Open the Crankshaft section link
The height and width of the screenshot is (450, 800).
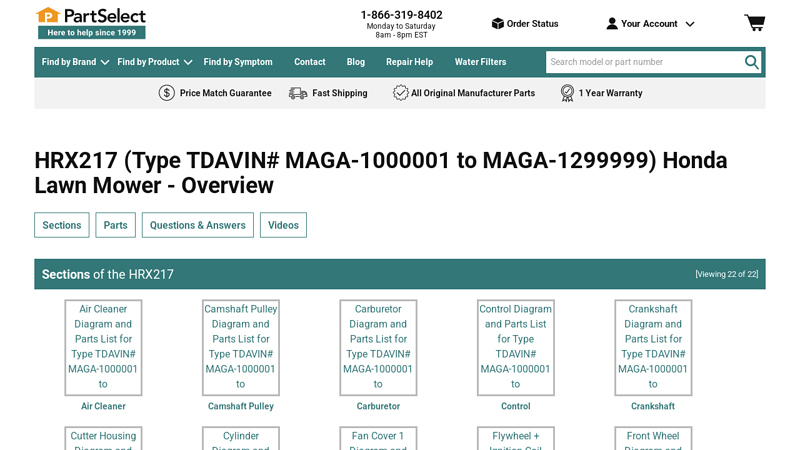tap(652, 407)
